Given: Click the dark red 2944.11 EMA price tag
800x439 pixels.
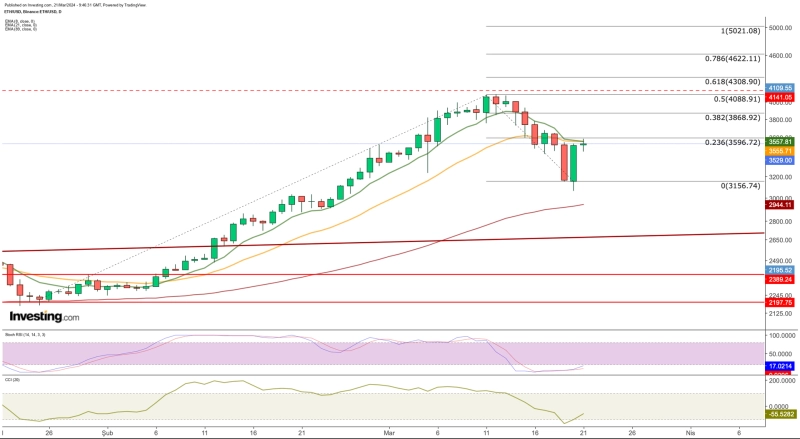Looking at the screenshot, I should click(781, 204).
